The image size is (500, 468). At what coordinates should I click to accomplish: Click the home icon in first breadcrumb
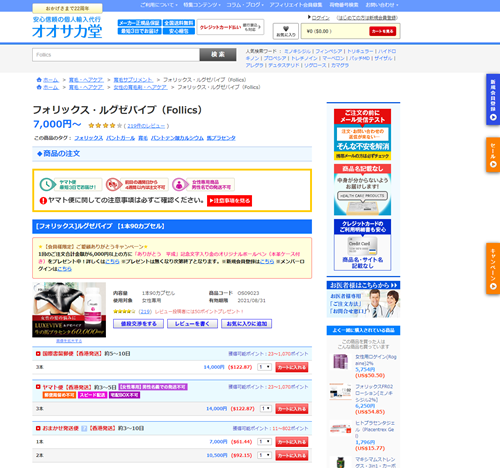[39, 80]
